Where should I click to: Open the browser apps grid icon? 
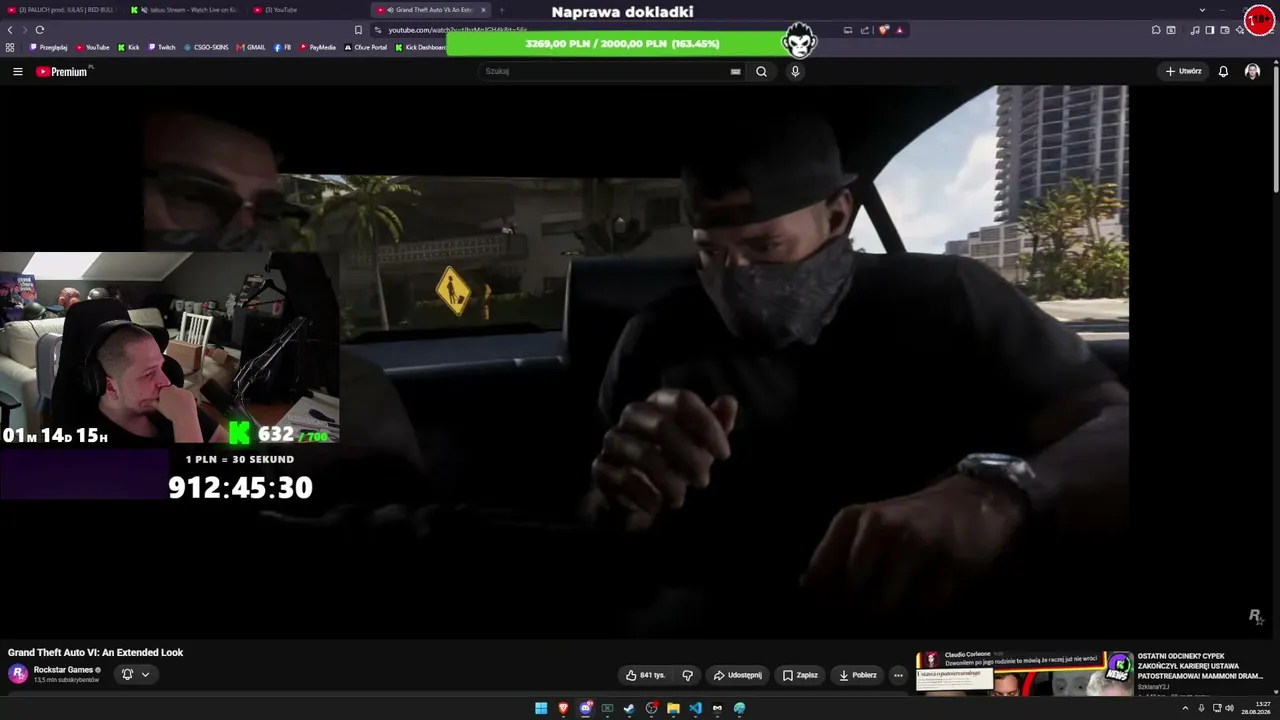10,47
